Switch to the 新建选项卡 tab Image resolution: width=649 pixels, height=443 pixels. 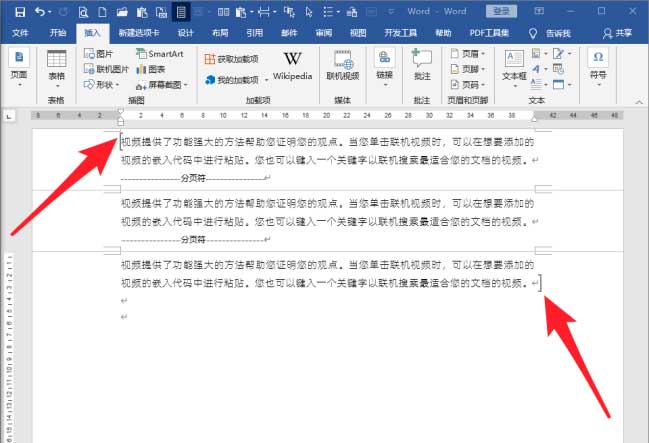click(139, 33)
